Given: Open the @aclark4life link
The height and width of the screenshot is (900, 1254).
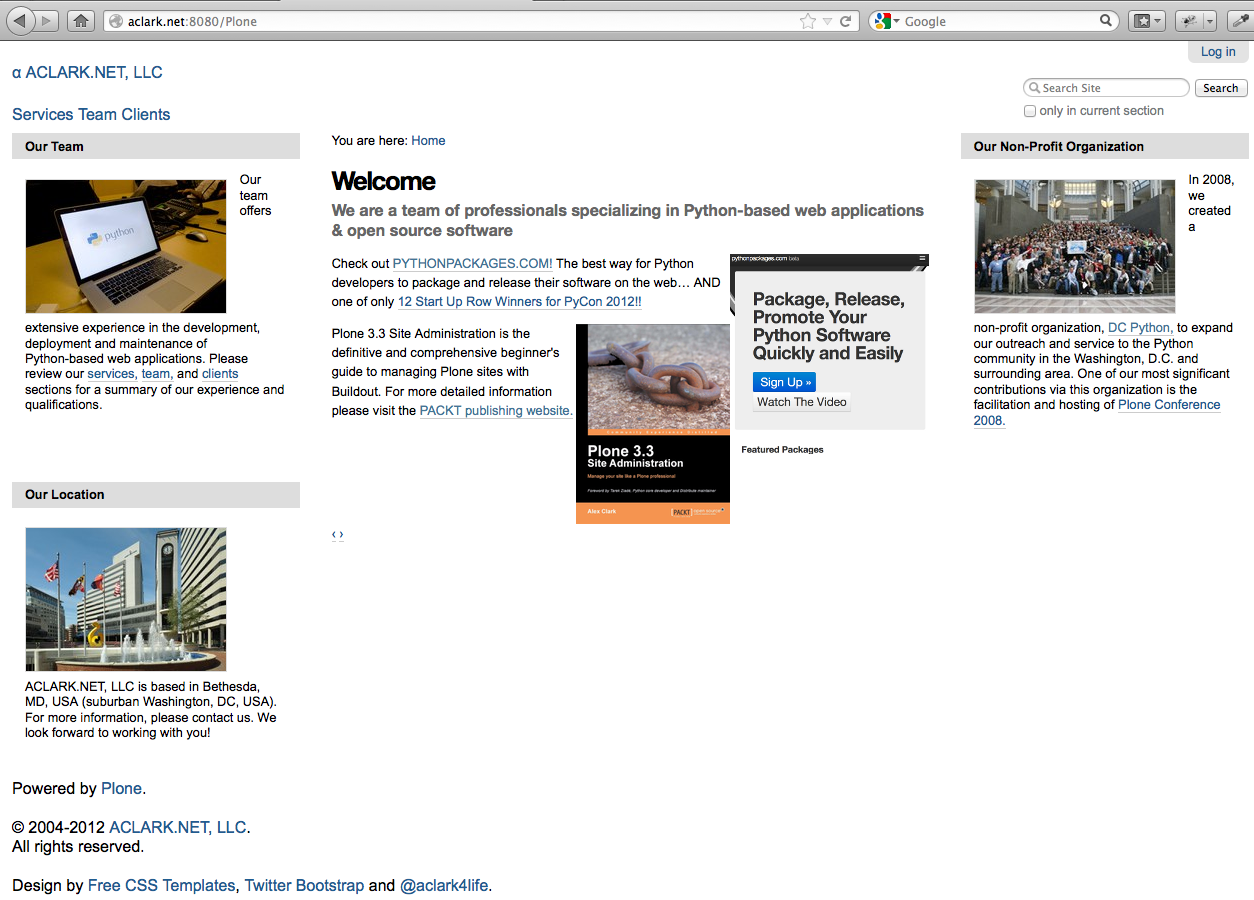Looking at the screenshot, I should click(x=444, y=885).
